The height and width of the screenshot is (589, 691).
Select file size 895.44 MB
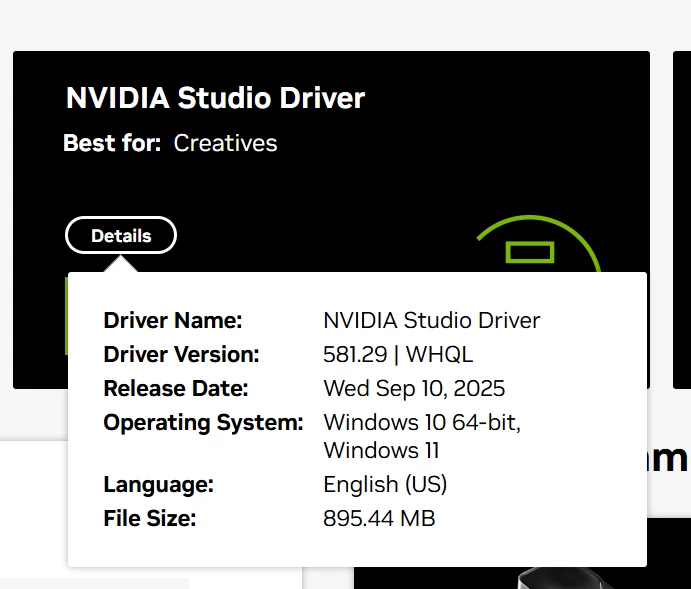pos(379,519)
